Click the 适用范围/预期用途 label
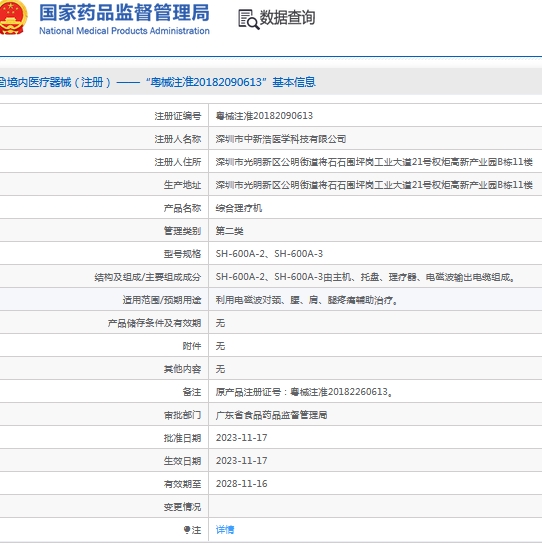 pos(162,300)
